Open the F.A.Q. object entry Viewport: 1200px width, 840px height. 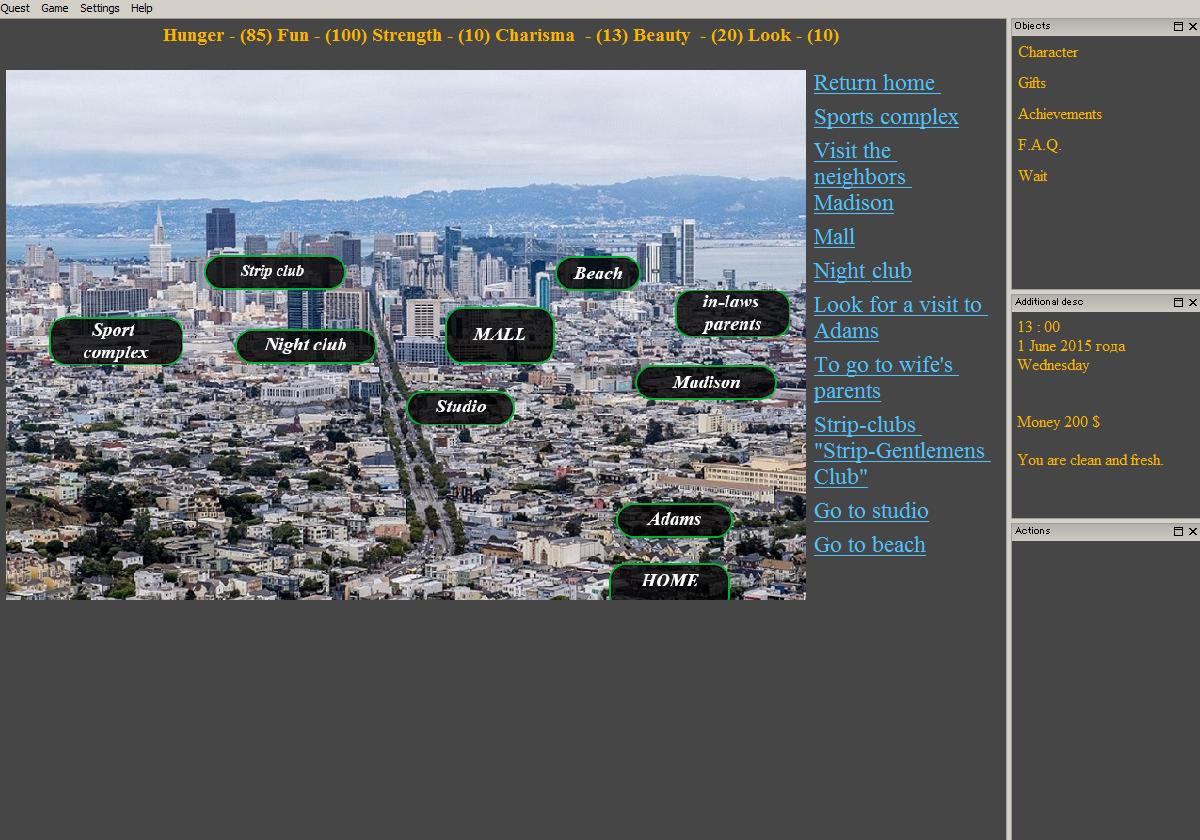tap(1040, 145)
